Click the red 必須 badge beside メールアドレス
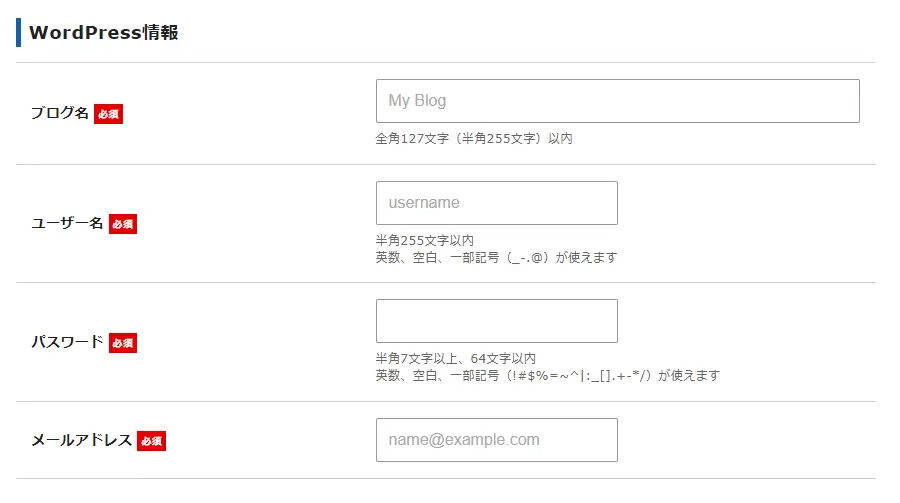The image size is (900, 503). pyautogui.click(x=152, y=441)
